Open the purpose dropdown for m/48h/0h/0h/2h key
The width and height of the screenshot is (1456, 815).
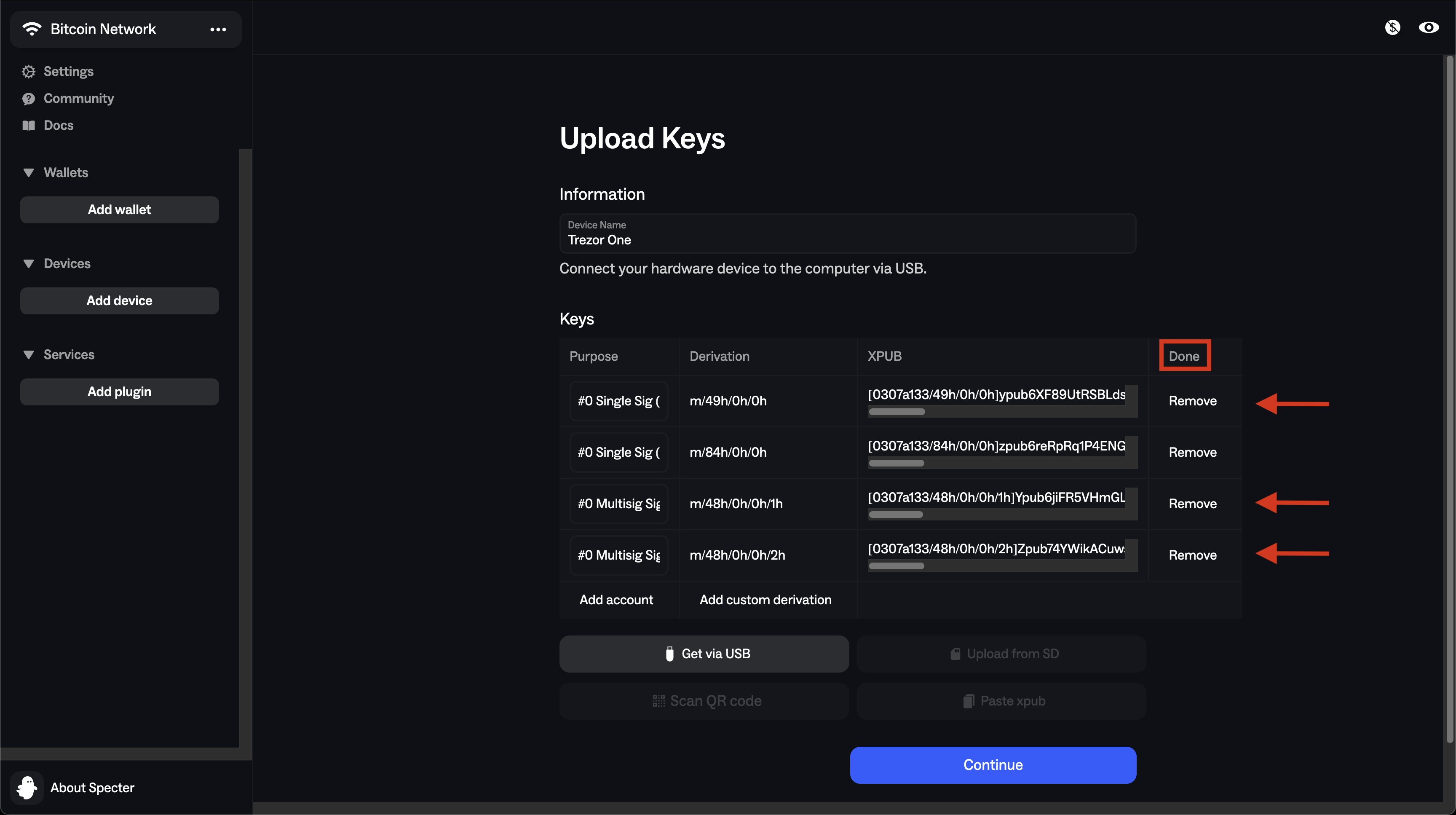coord(619,555)
